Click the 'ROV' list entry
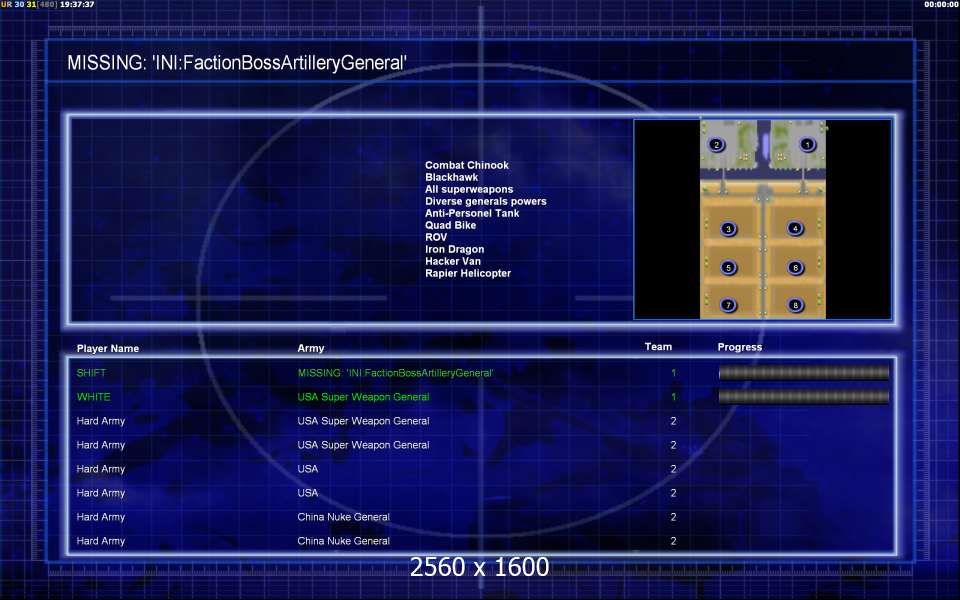The width and height of the screenshot is (960, 600). click(x=436, y=237)
